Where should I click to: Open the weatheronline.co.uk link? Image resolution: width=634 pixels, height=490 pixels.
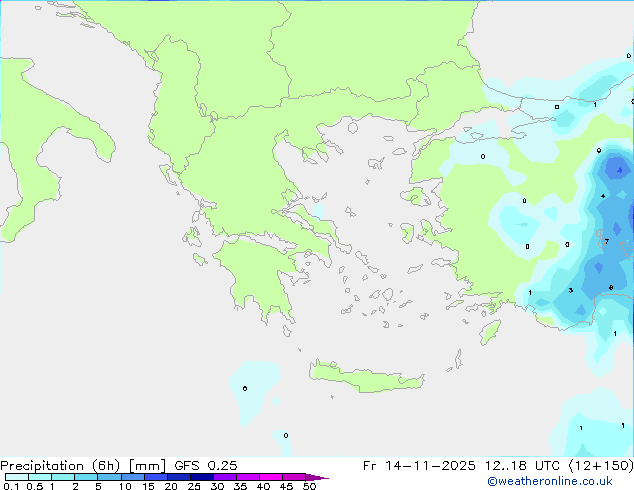[550, 481]
